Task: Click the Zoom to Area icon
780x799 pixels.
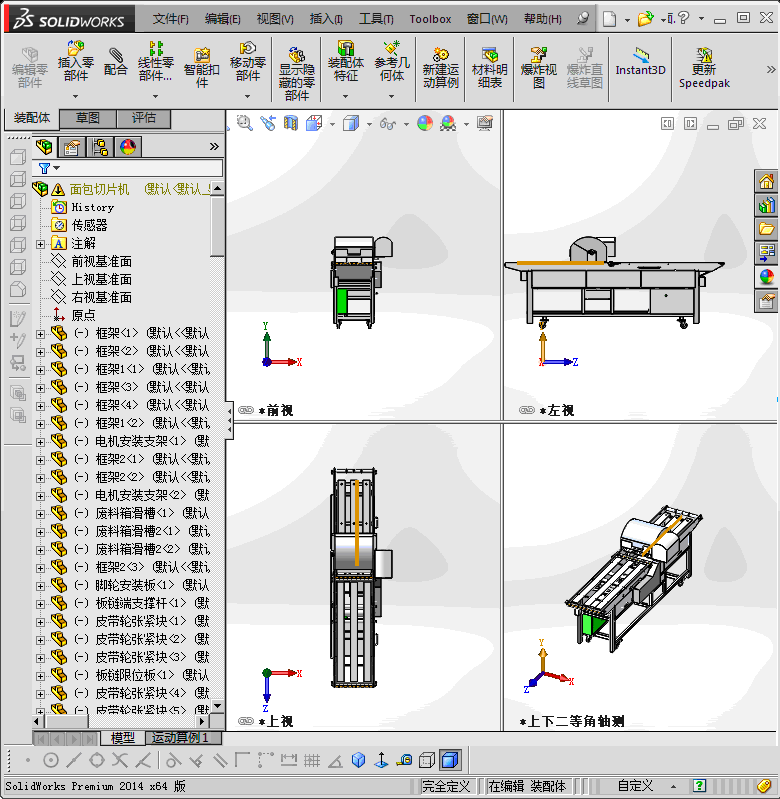Action: click(x=245, y=123)
